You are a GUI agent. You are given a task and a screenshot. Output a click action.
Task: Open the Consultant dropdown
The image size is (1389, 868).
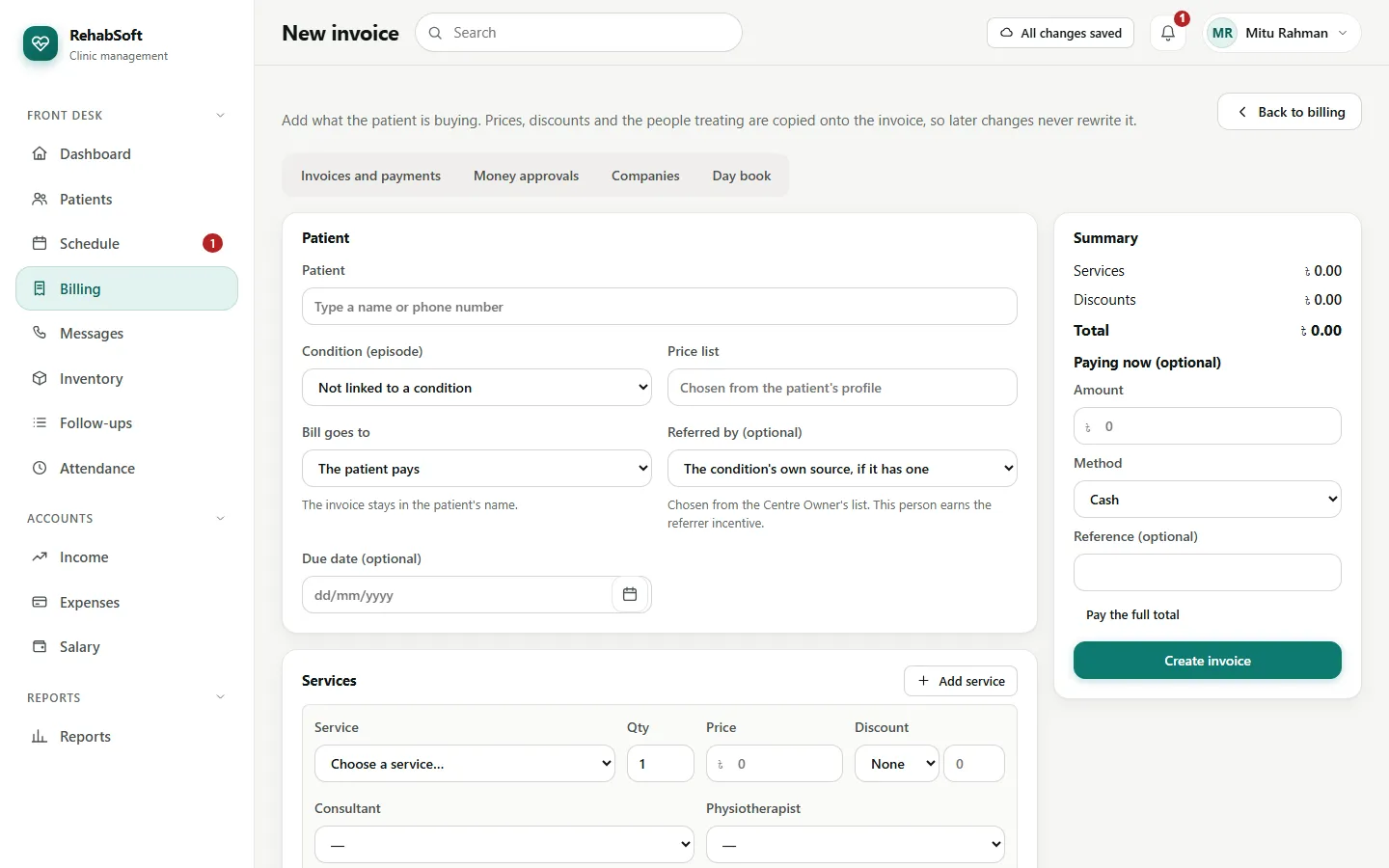click(504, 845)
